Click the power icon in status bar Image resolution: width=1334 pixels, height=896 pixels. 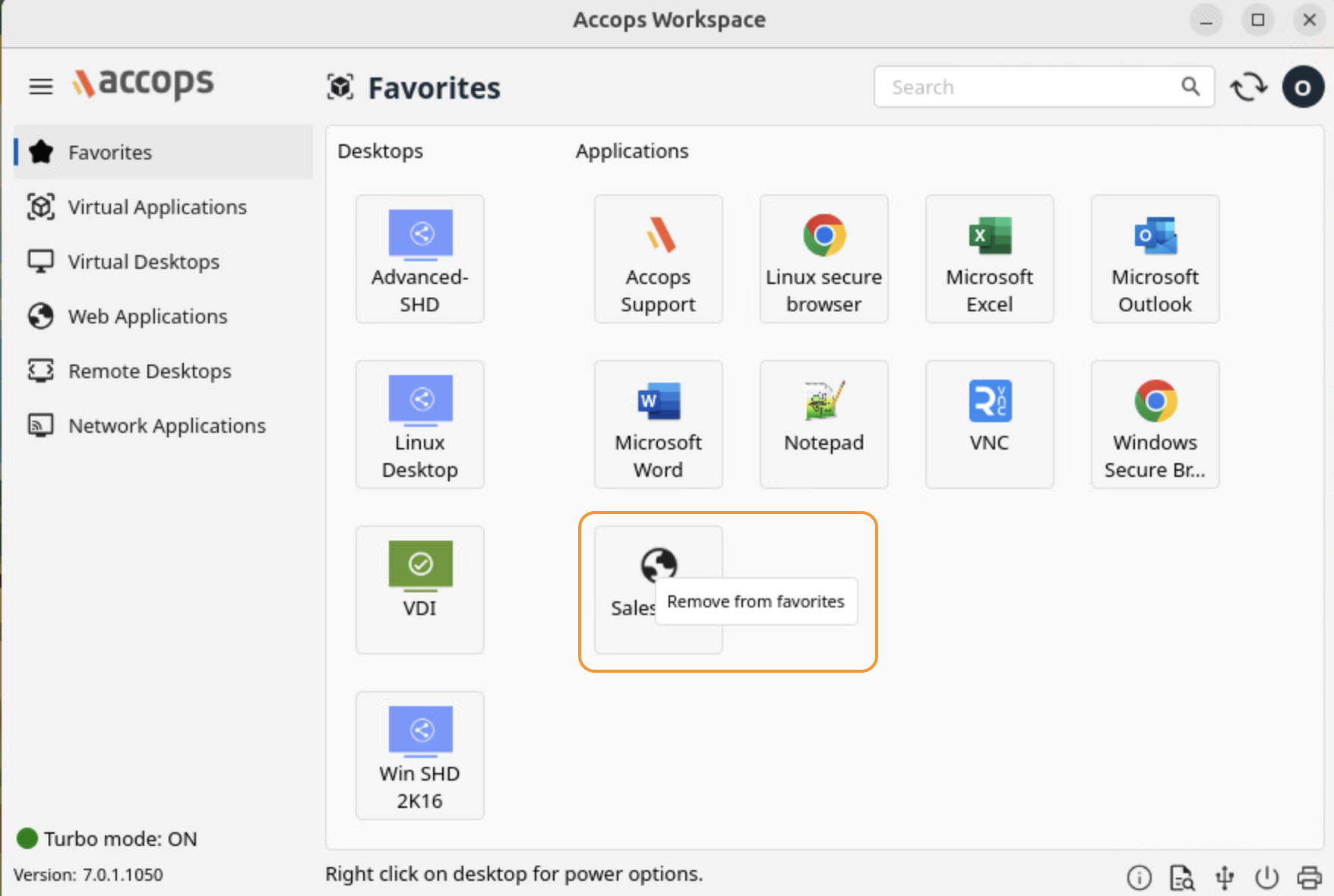click(1266, 877)
